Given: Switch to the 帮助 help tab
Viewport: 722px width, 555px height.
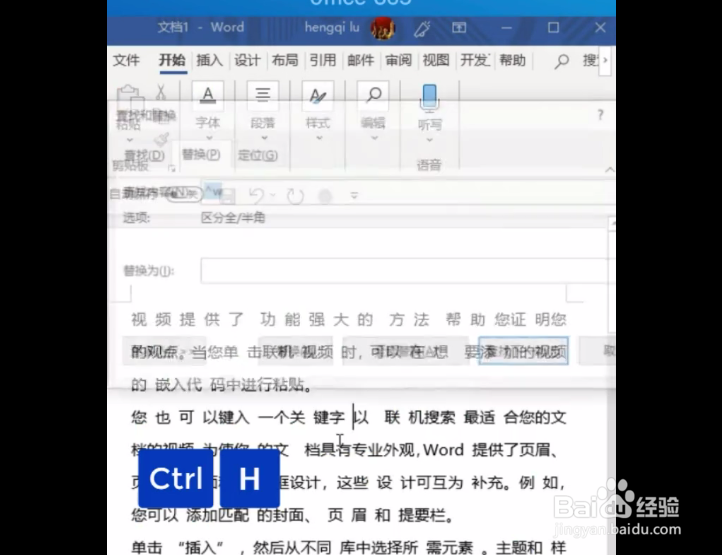Looking at the screenshot, I should [x=512, y=60].
